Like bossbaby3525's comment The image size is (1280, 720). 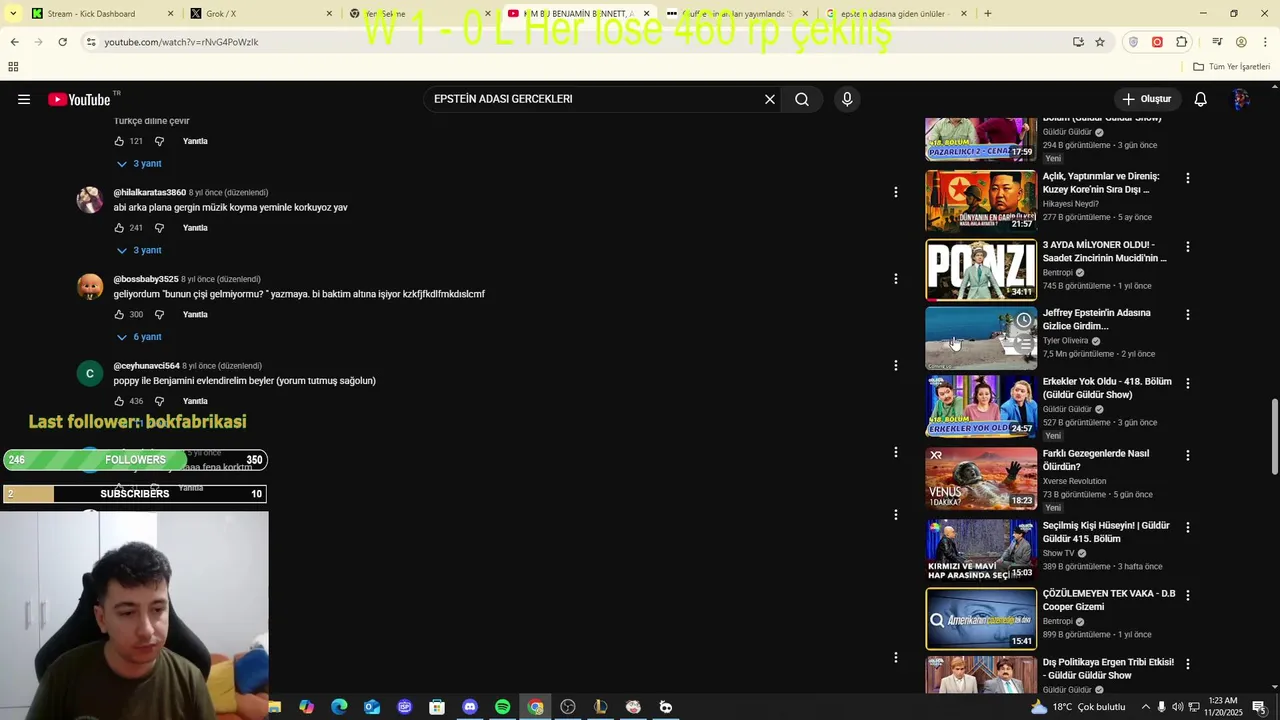(119, 314)
